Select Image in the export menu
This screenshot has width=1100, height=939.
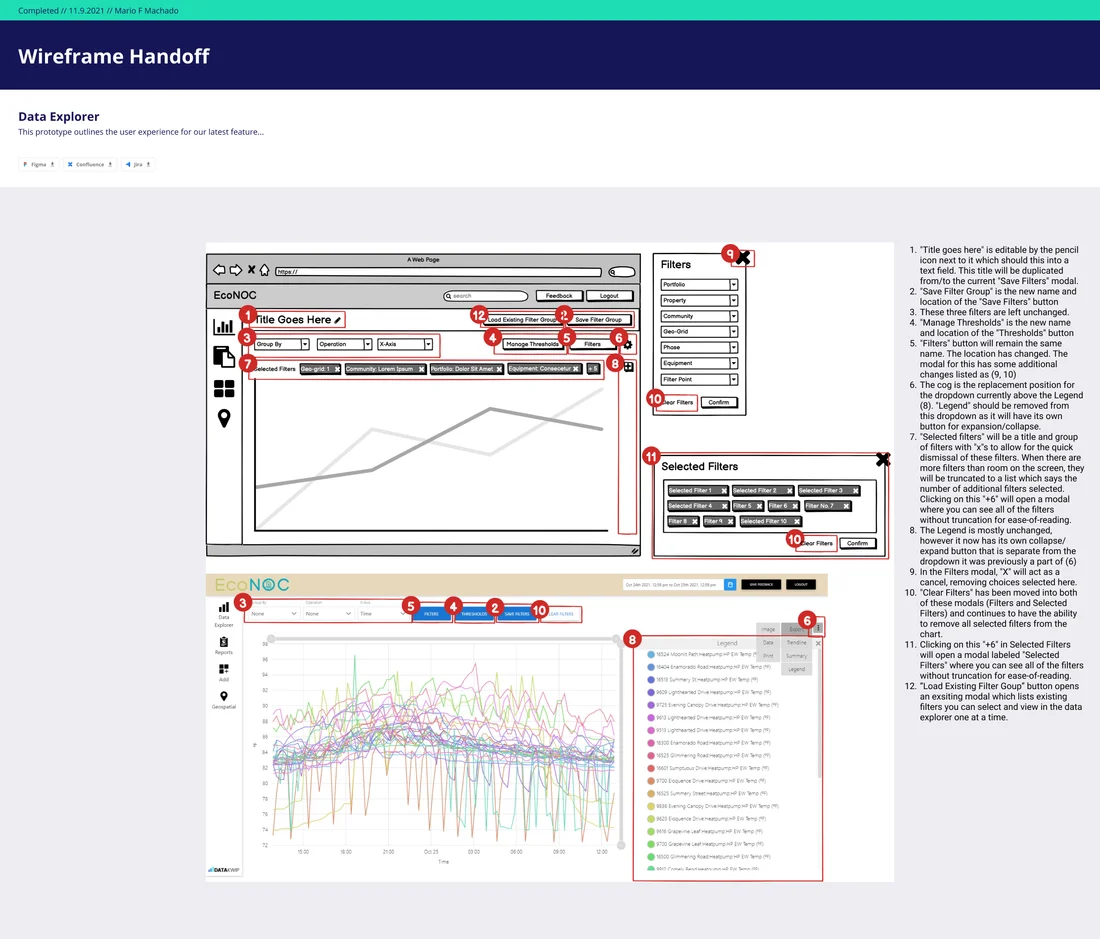[x=768, y=629]
